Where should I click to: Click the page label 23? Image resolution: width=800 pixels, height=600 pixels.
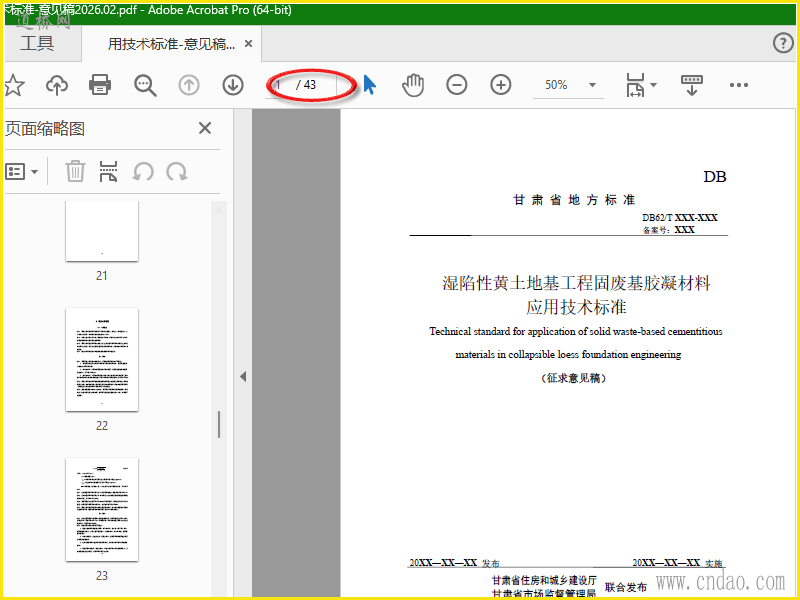click(102, 576)
